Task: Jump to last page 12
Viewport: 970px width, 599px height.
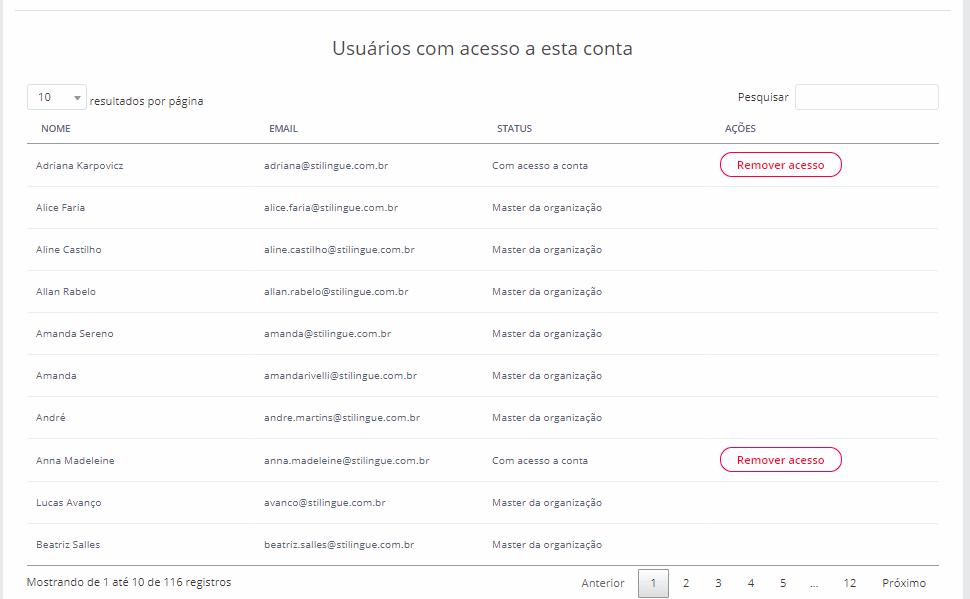Action: [x=849, y=583]
